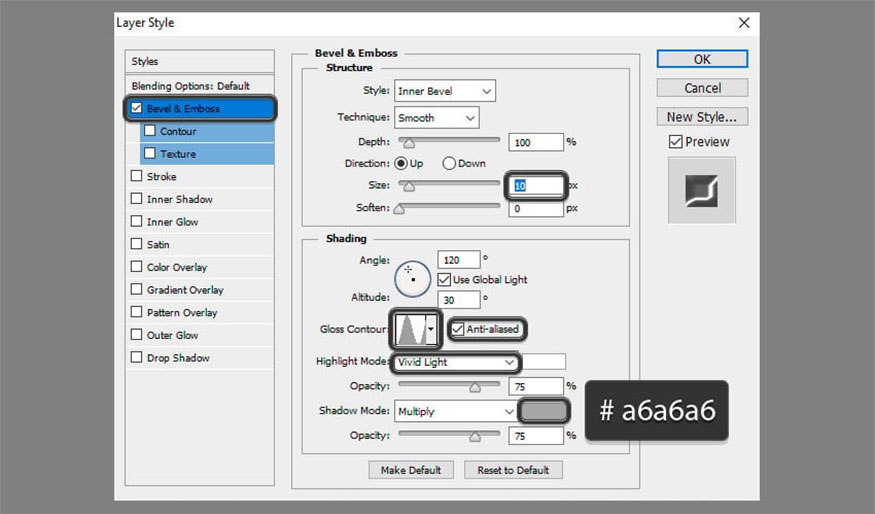Expand the Technique dropdown set to Smooth
The height and width of the screenshot is (514, 875).
pyautogui.click(x=436, y=117)
